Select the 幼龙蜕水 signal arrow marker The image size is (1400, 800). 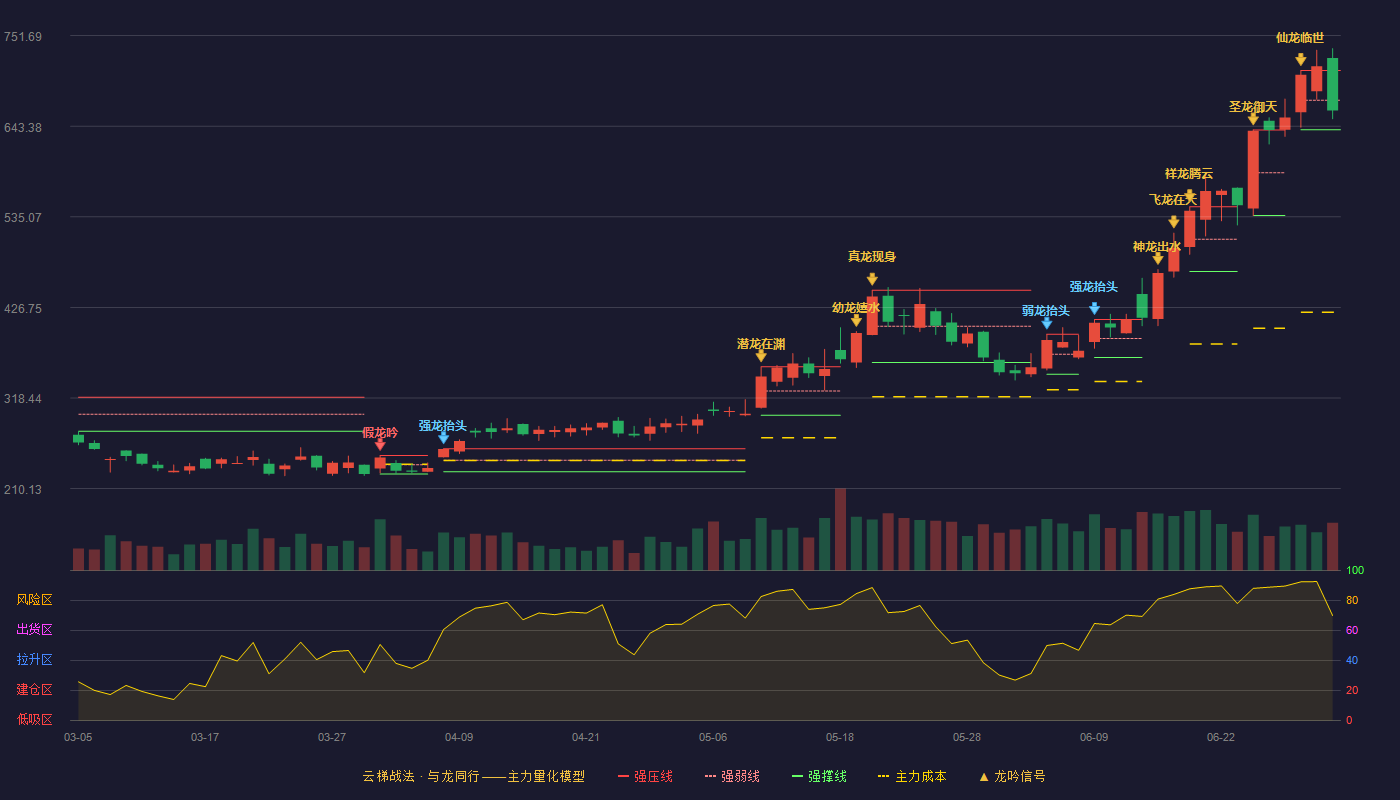856,321
